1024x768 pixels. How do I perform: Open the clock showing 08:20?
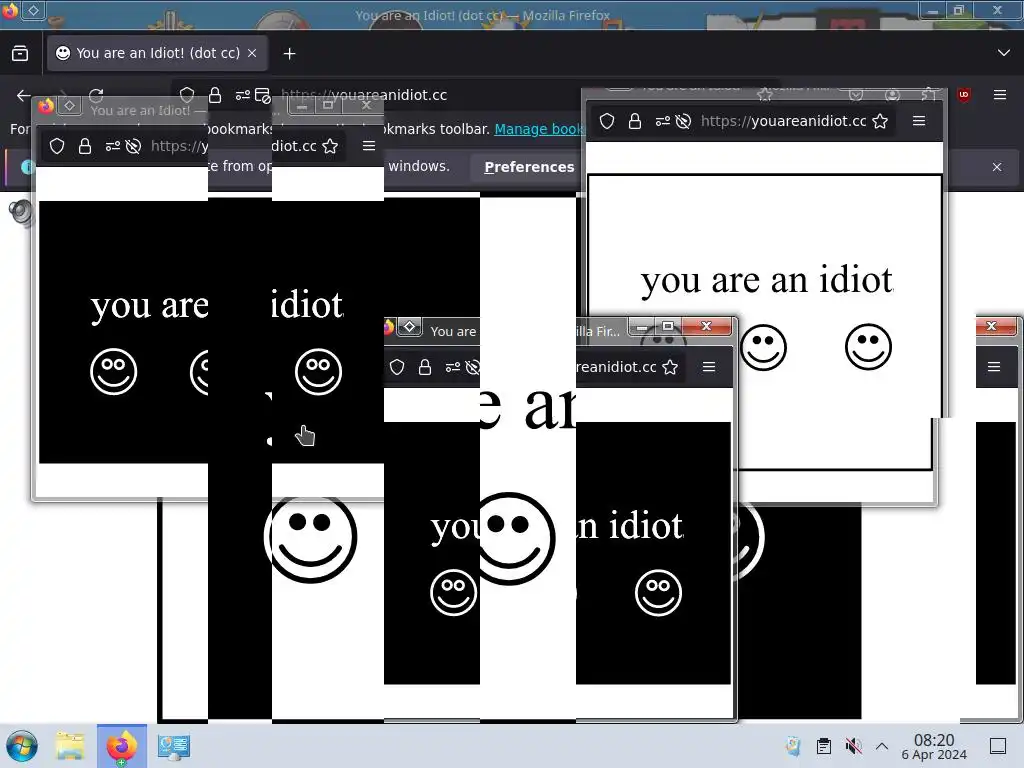click(x=934, y=746)
